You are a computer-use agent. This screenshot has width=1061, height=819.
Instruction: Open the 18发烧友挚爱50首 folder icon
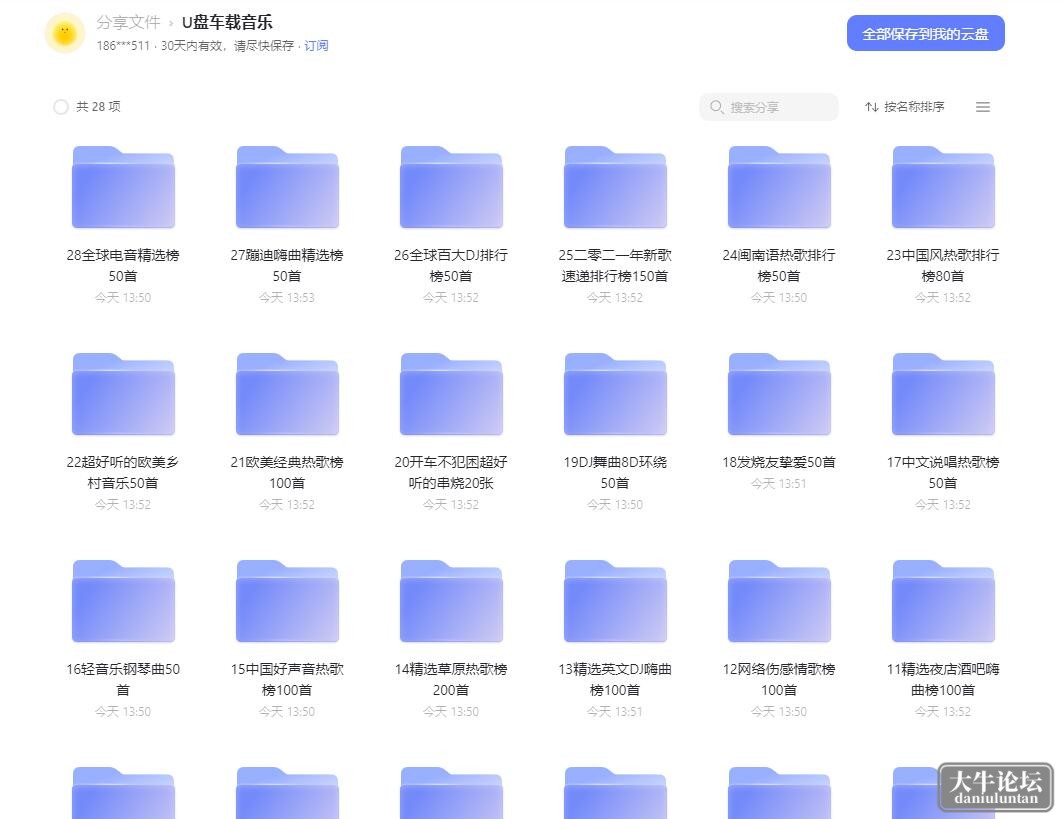[x=779, y=394]
